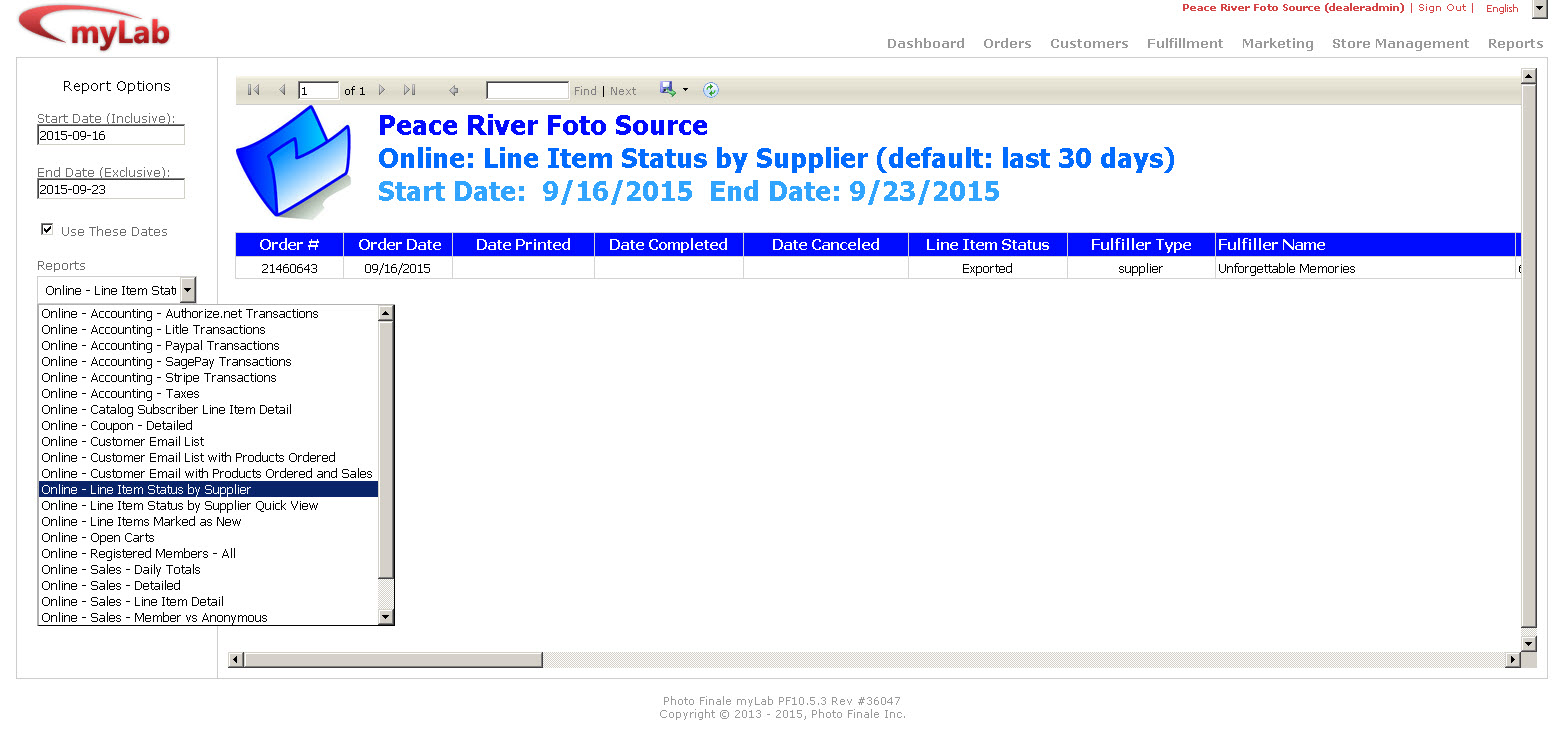Image resolution: width=1556 pixels, height=732 pixels.
Task: Click the myLab logo
Action: click(95, 27)
